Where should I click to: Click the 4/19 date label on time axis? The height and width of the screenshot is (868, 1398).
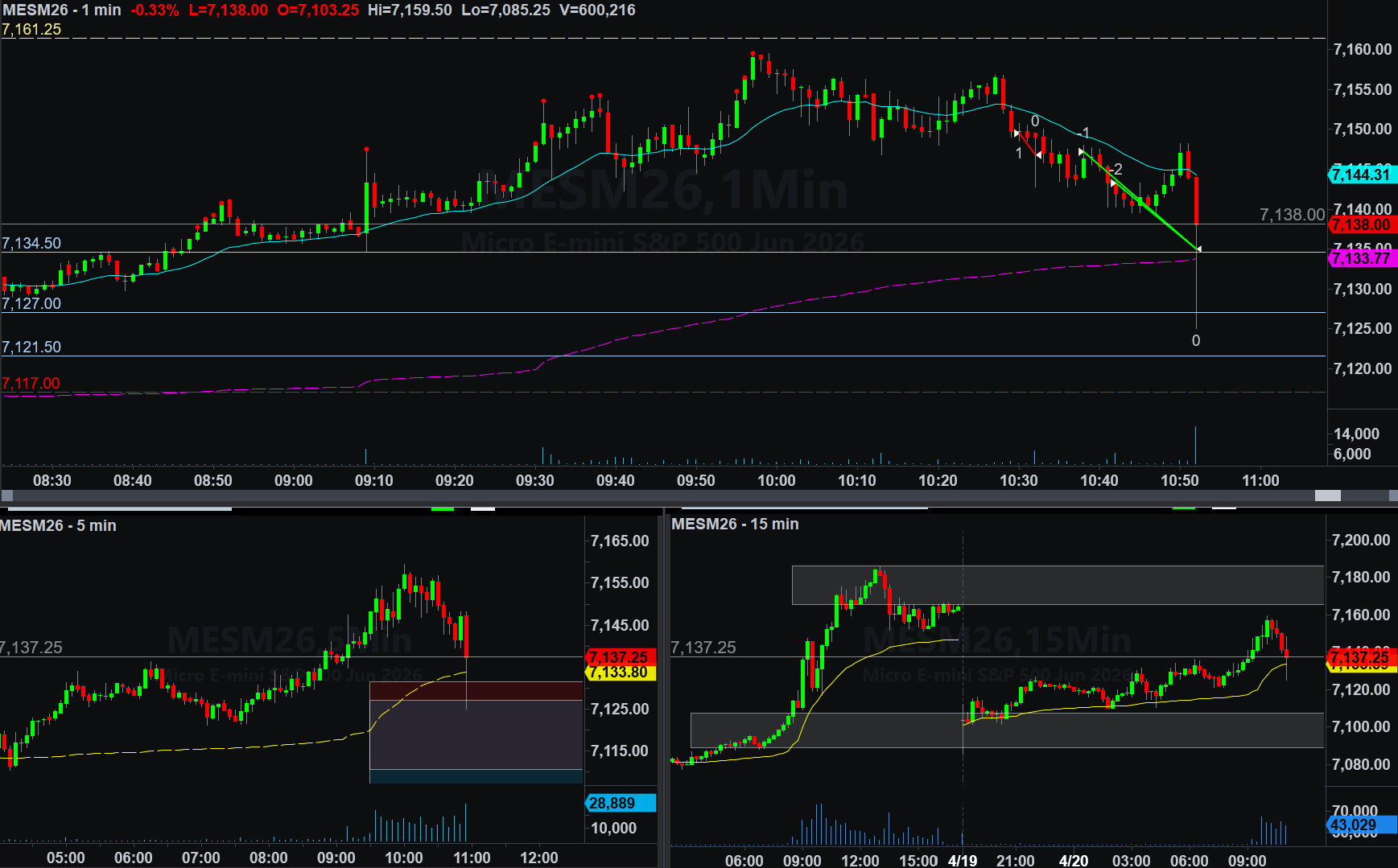[963, 860]
